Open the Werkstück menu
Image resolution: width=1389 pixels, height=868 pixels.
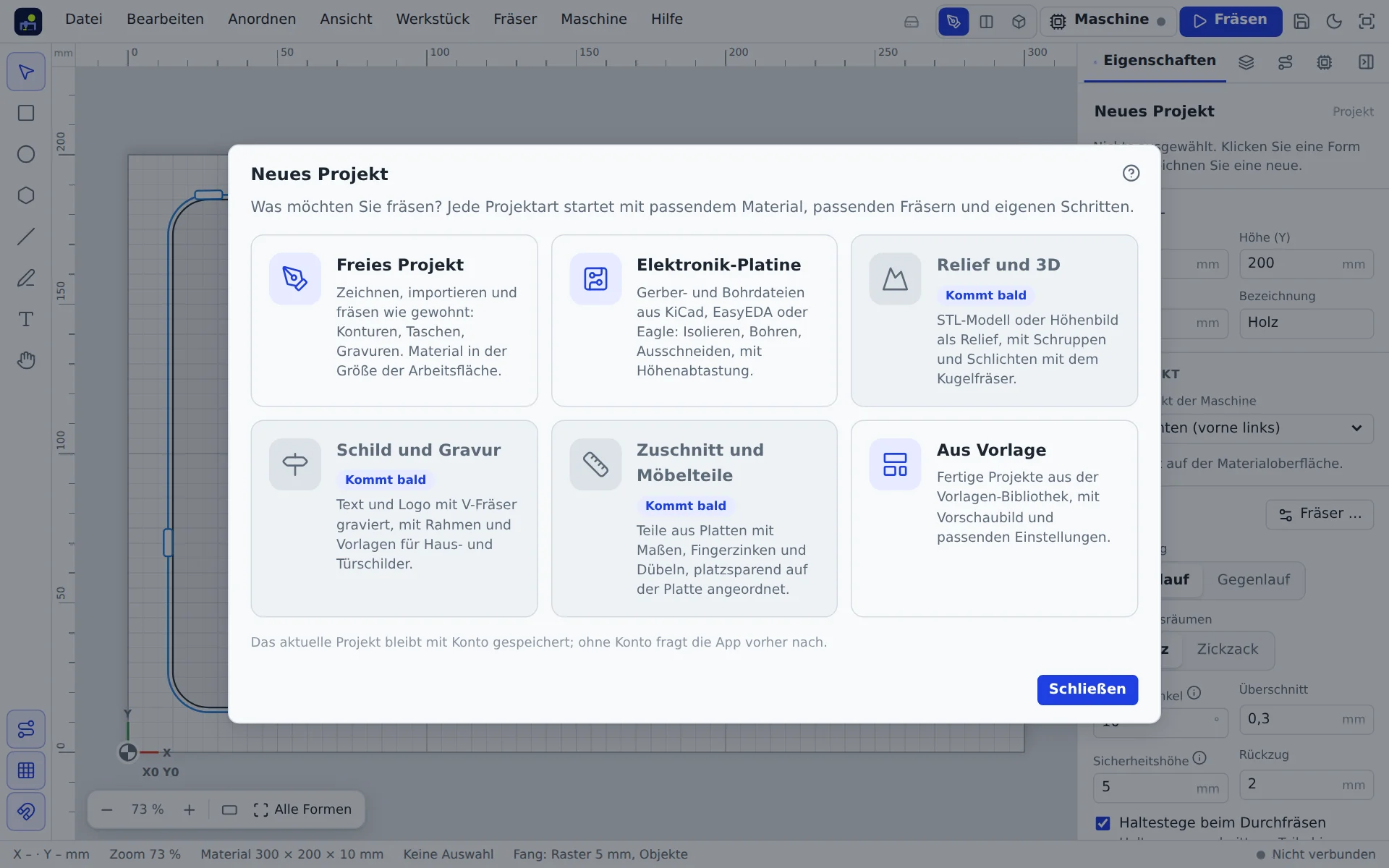(x=433, y=20)
